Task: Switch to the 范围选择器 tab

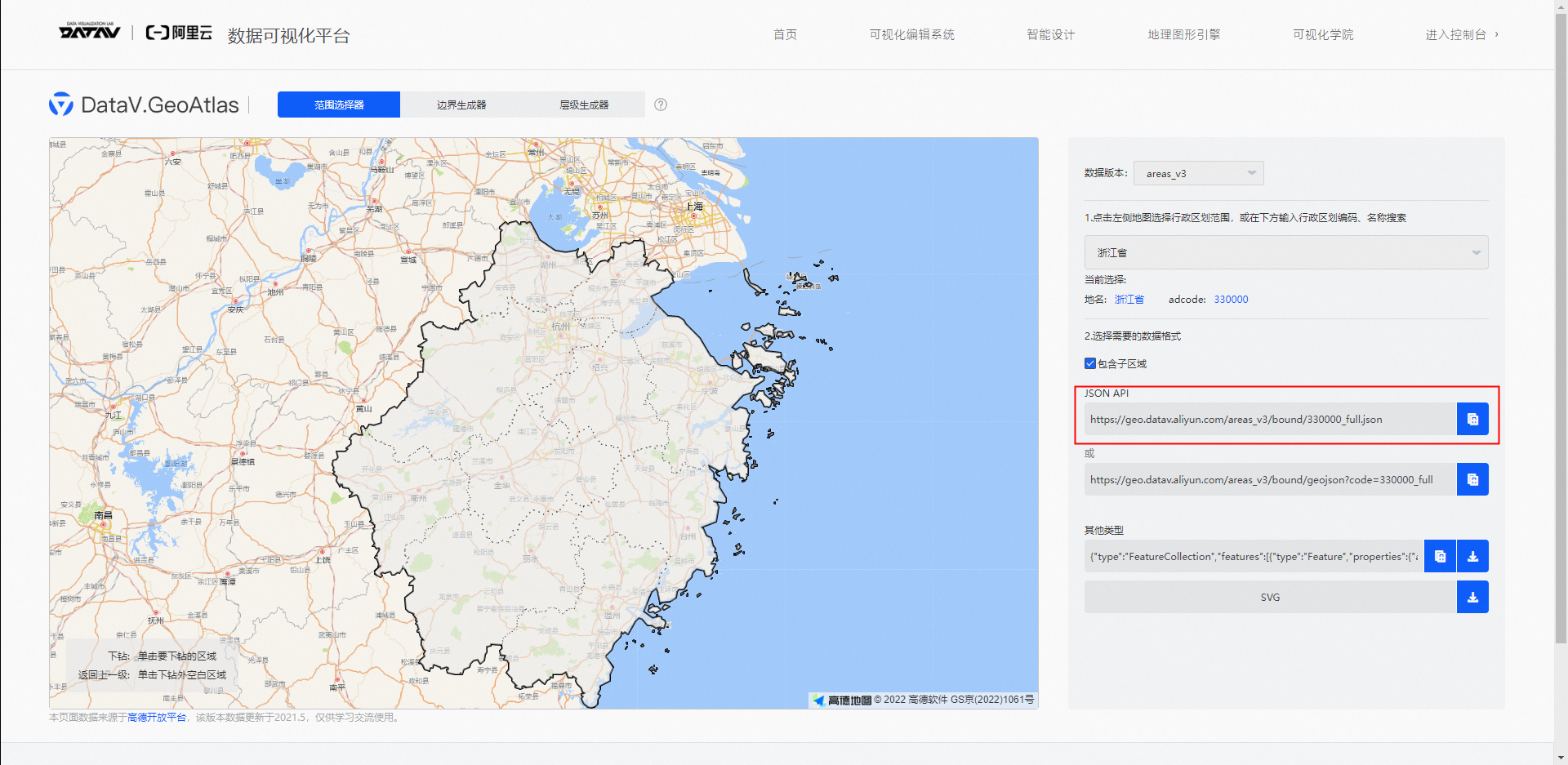Action: (x=339, y=105)
